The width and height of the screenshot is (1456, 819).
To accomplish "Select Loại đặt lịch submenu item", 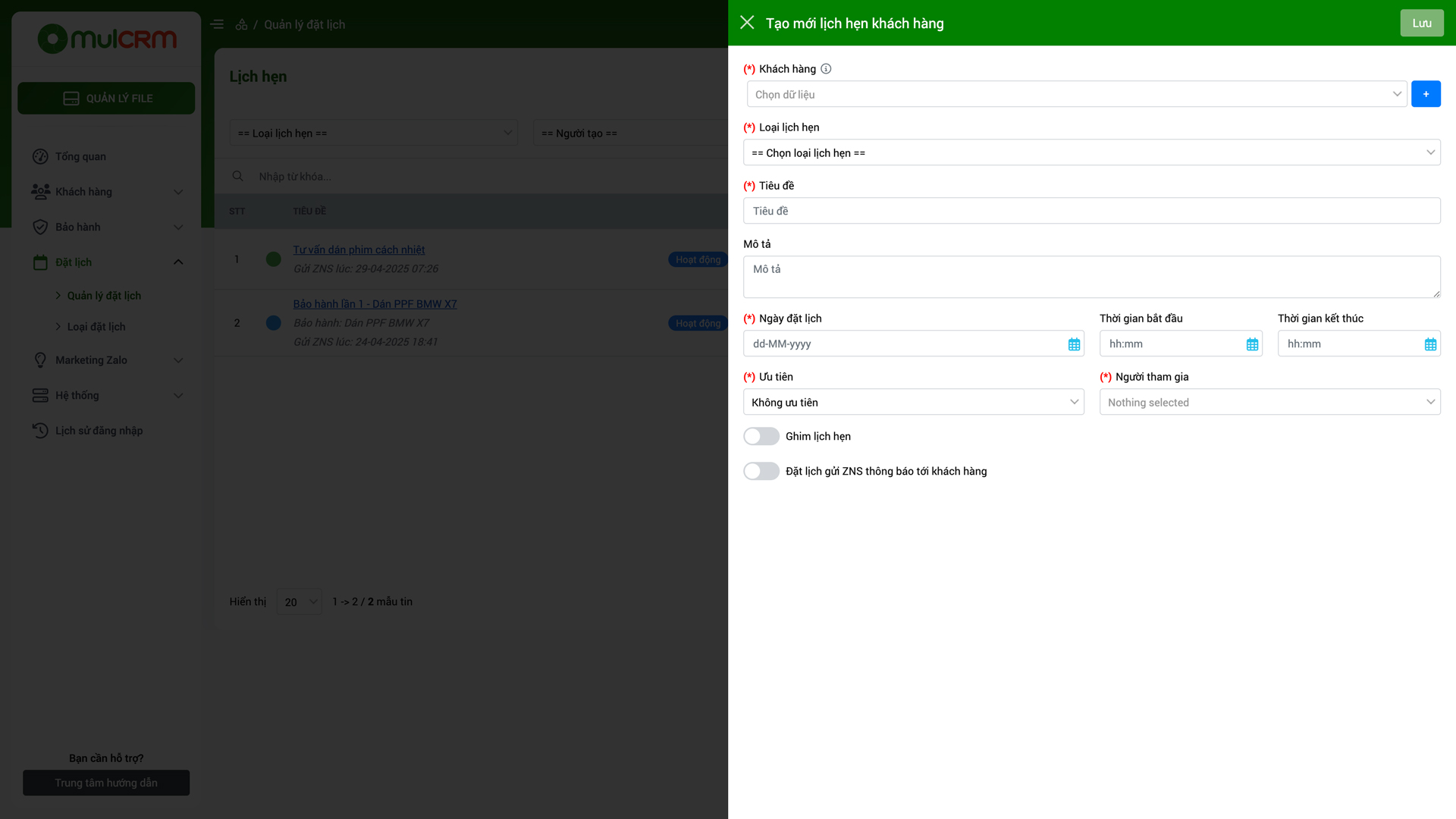I will pos(96,327).
